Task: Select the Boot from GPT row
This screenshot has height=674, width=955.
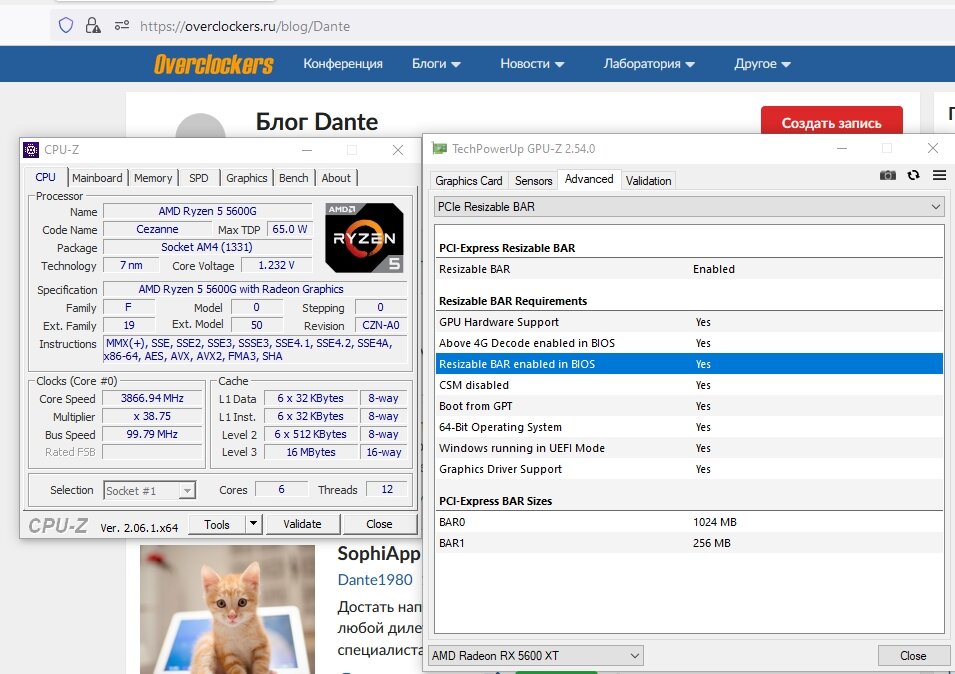Action: [689, 406]
